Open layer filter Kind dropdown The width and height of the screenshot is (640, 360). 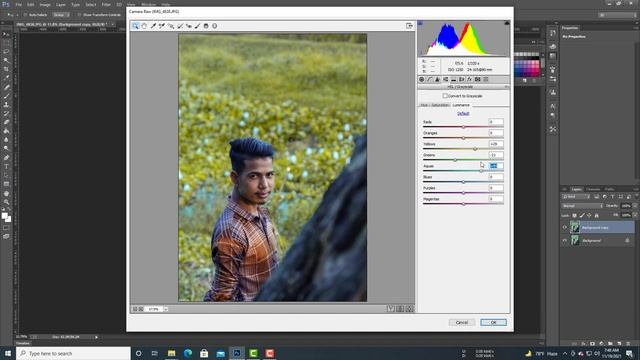pyautogui.click(x=575, y=196)
